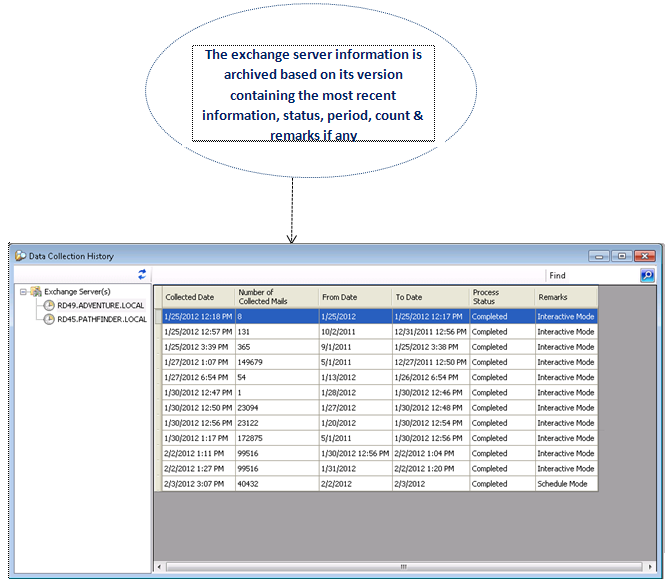Maximize the Data Collection History window
This screenshot has width=669, height=585.
[x=622, y=256]
